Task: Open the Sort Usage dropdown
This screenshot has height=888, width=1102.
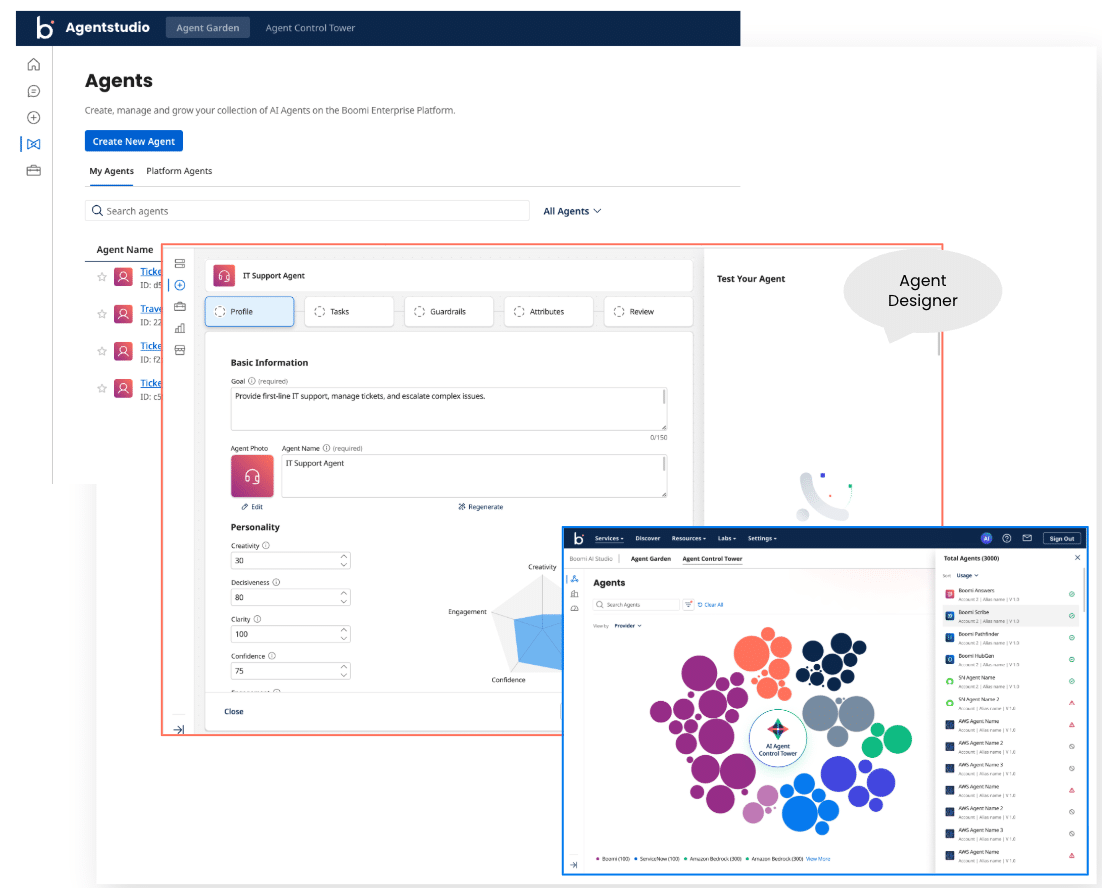Action: [x=967, y=575]
